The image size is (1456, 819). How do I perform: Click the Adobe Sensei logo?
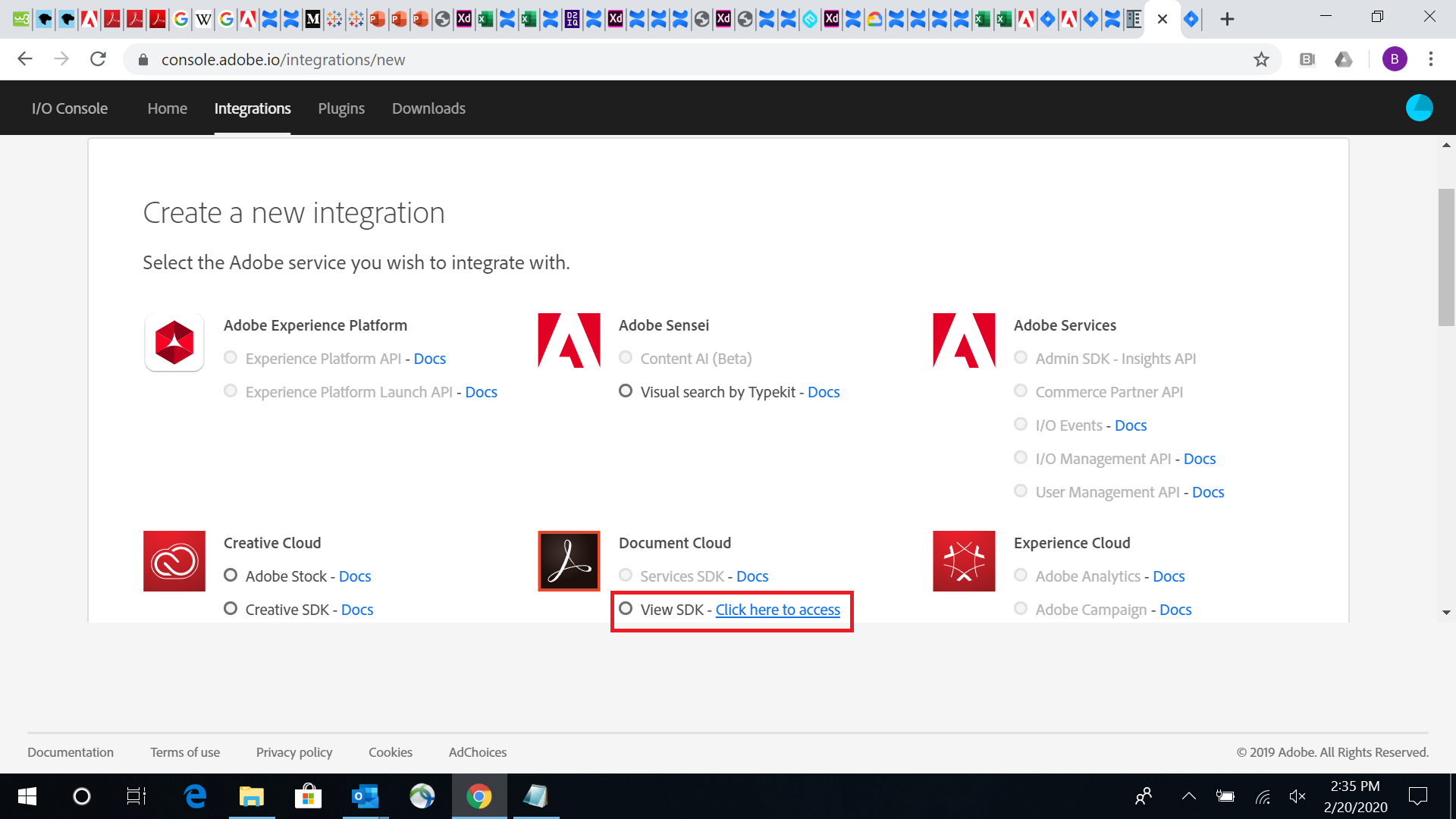[x=569, y=340]
